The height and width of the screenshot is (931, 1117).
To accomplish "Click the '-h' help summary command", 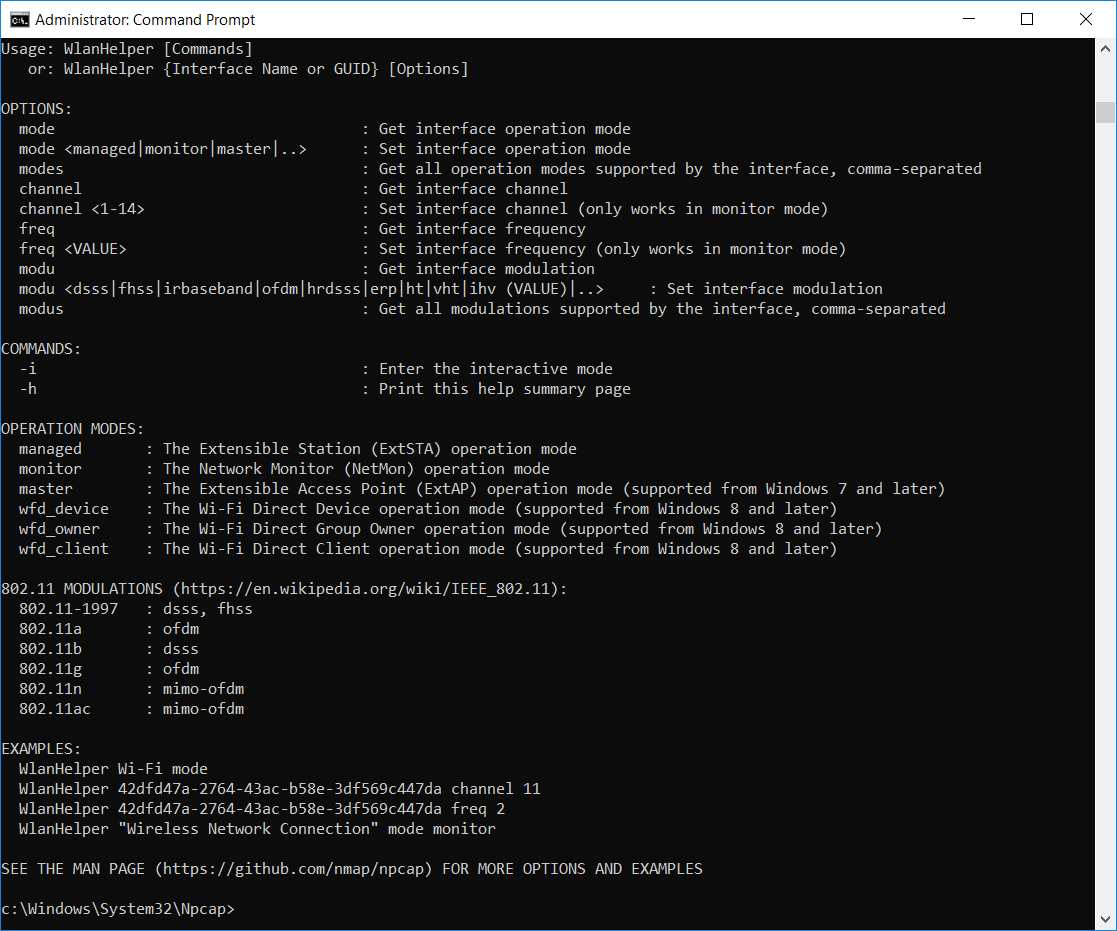I will (x=28, y=389).
